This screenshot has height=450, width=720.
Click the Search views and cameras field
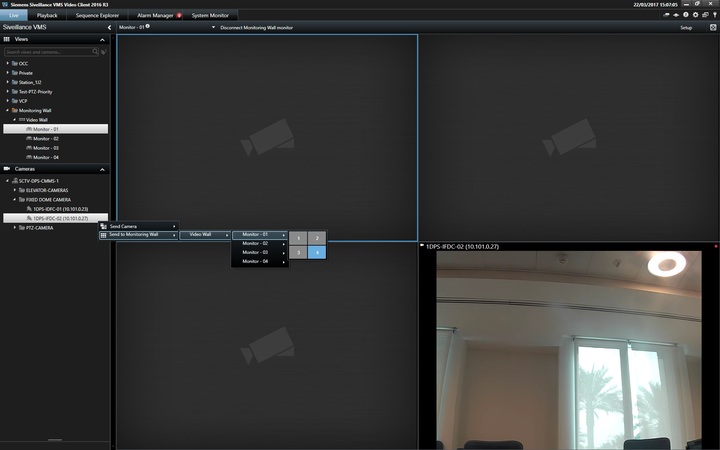click(50, 51)
